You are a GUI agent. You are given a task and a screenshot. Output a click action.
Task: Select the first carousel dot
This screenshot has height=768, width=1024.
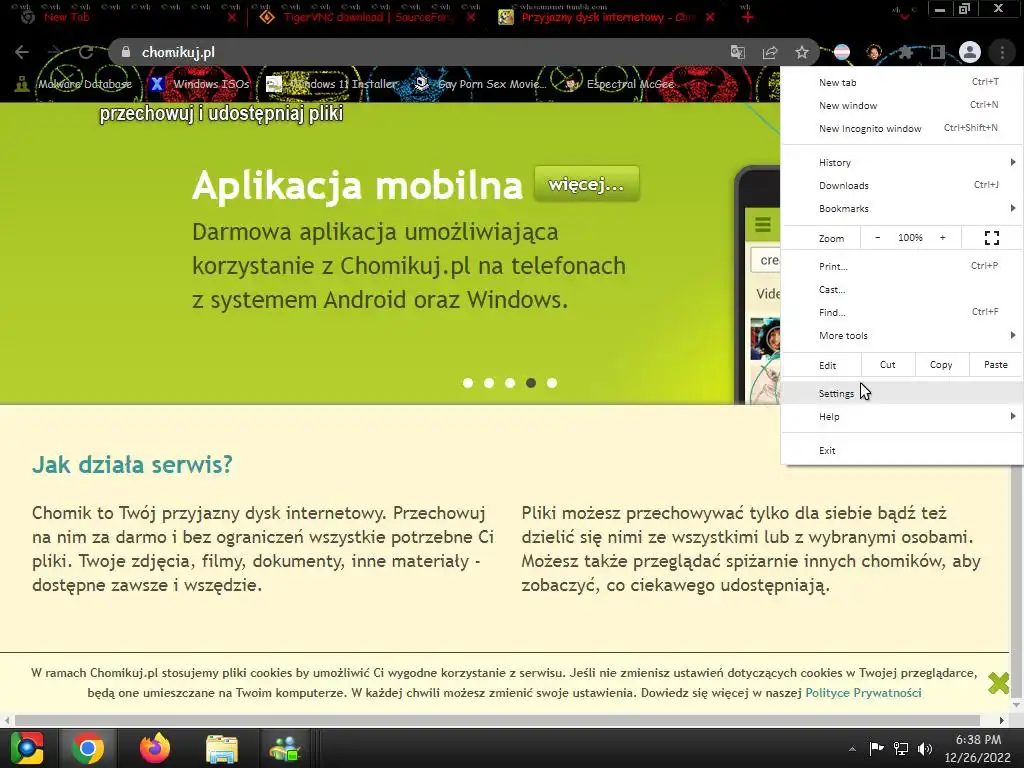pos(468,383)
